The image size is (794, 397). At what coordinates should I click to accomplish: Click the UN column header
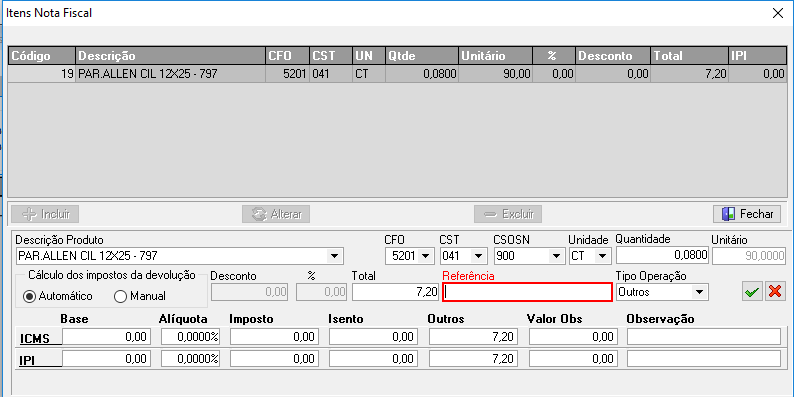point(369,56)
